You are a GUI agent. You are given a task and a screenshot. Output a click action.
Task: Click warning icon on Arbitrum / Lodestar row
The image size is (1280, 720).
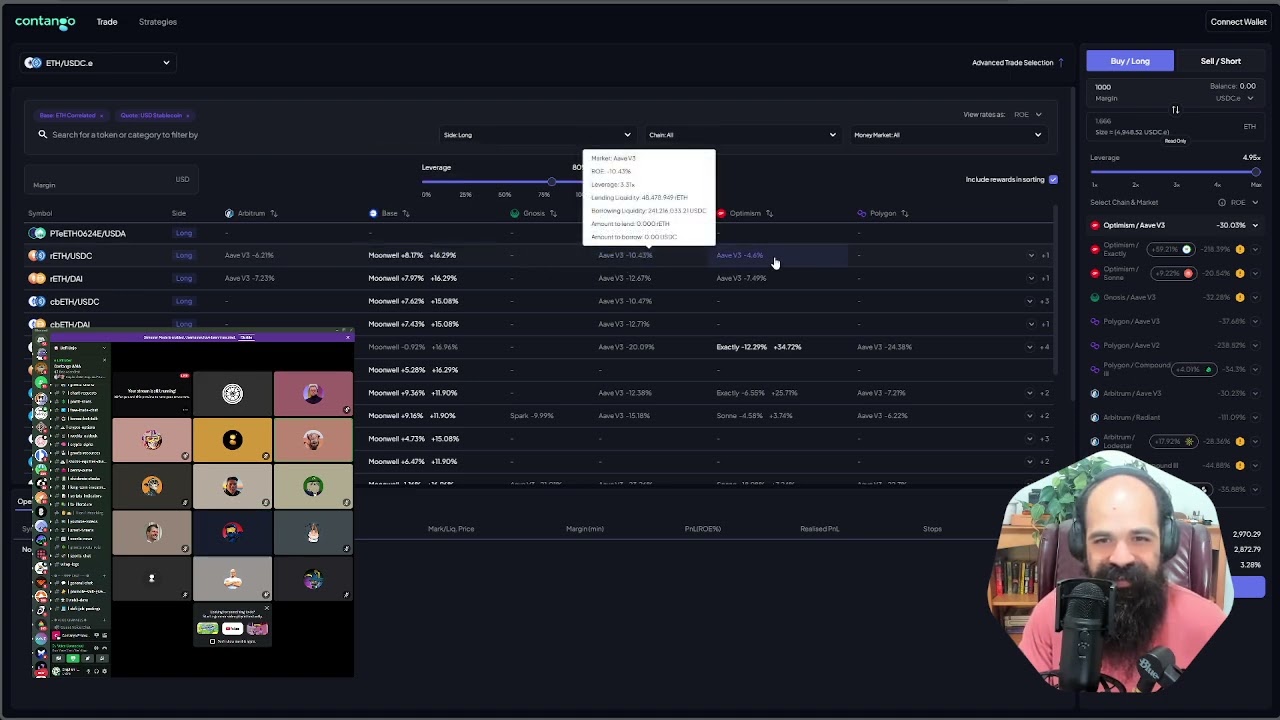(x=1240, y=441)
